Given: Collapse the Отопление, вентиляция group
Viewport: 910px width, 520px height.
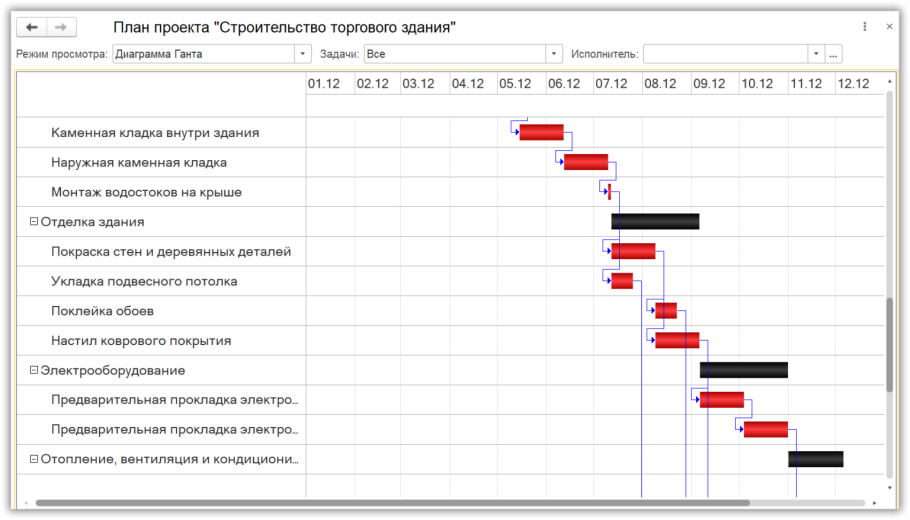Looking at the screenshot, I should (34, 460).
